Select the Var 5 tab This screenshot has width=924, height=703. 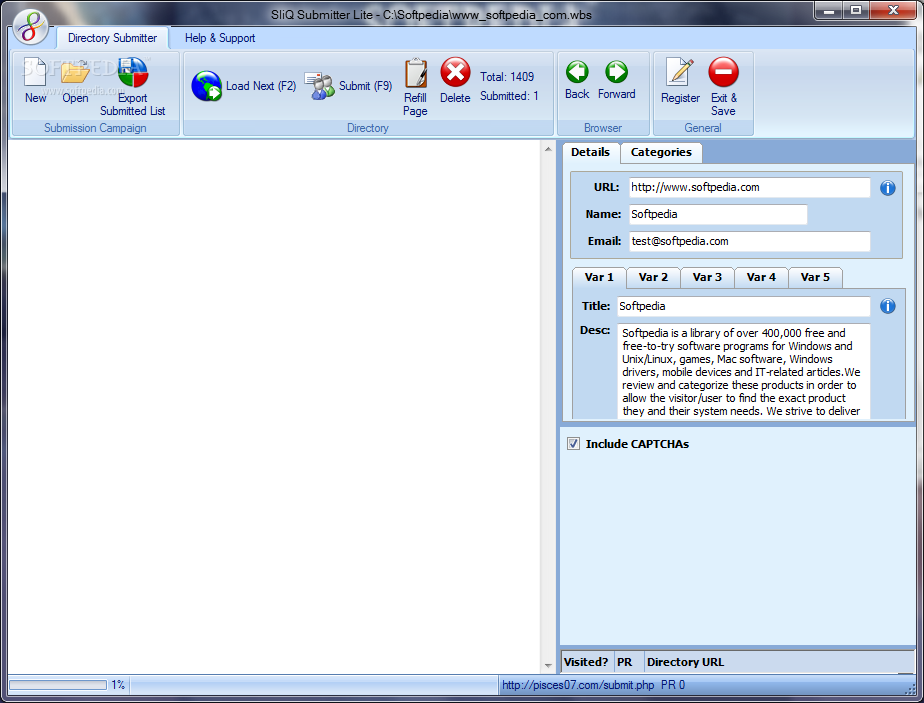click(815, 277)
